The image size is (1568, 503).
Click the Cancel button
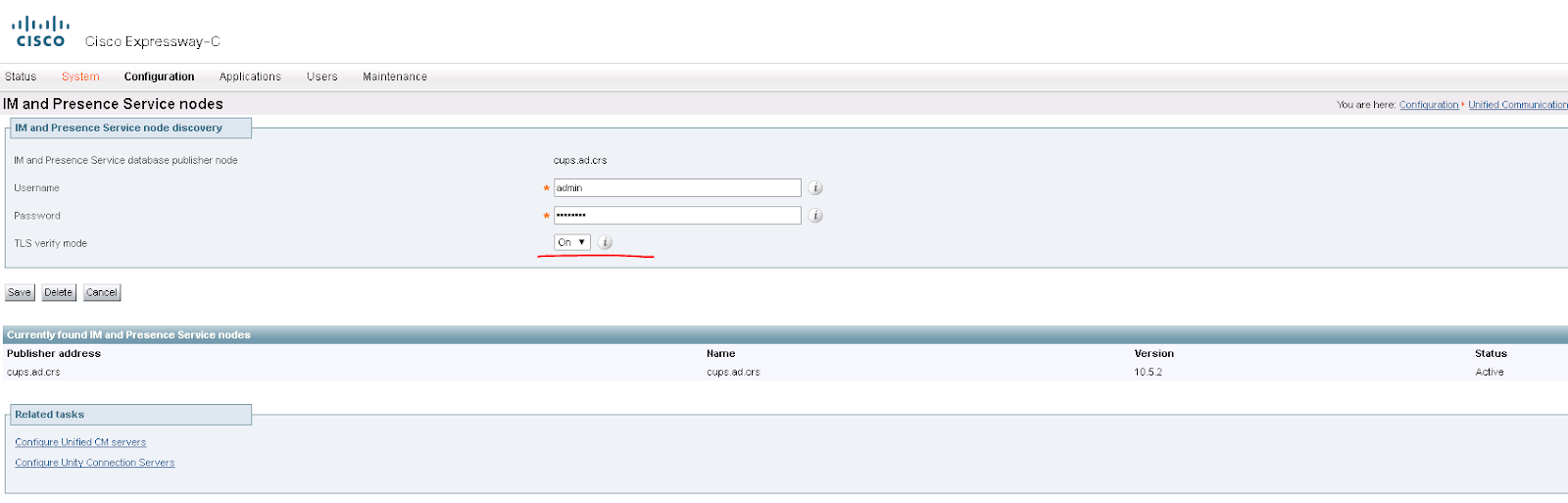[102, 292]
